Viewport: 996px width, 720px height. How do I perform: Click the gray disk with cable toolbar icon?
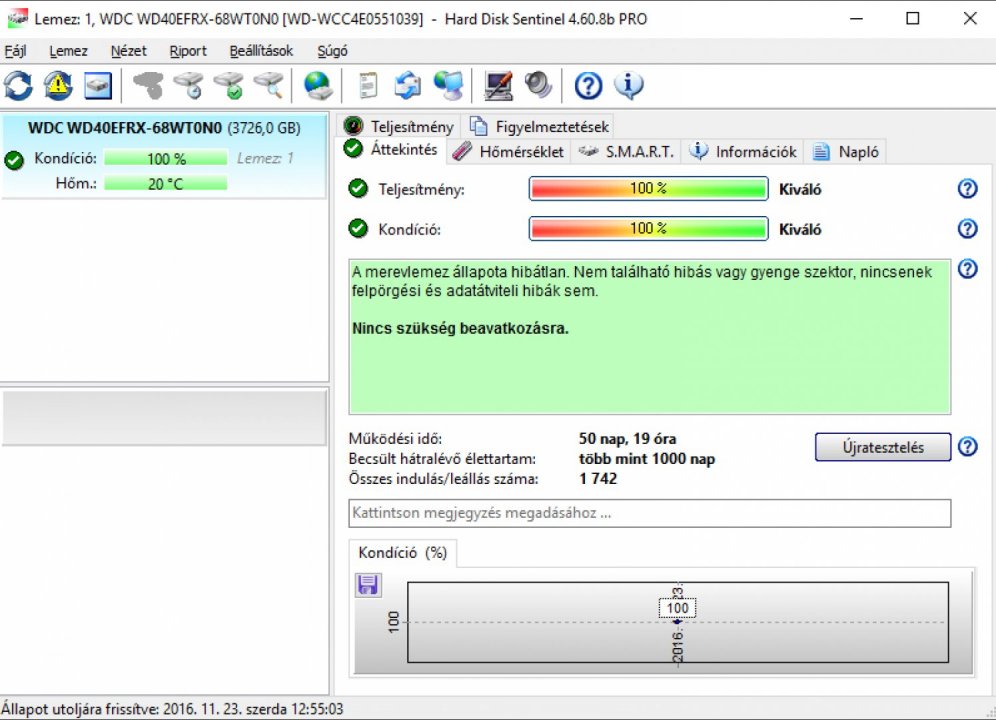pos(148,85)
